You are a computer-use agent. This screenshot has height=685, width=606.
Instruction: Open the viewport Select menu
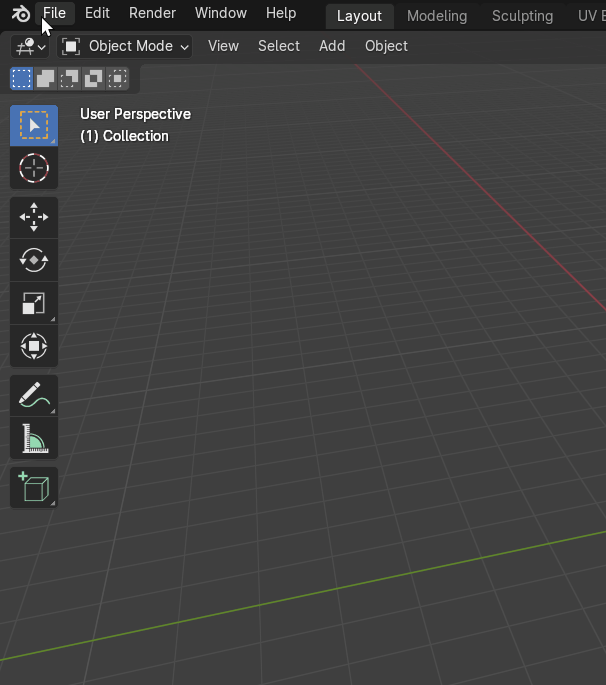[279, 46]
